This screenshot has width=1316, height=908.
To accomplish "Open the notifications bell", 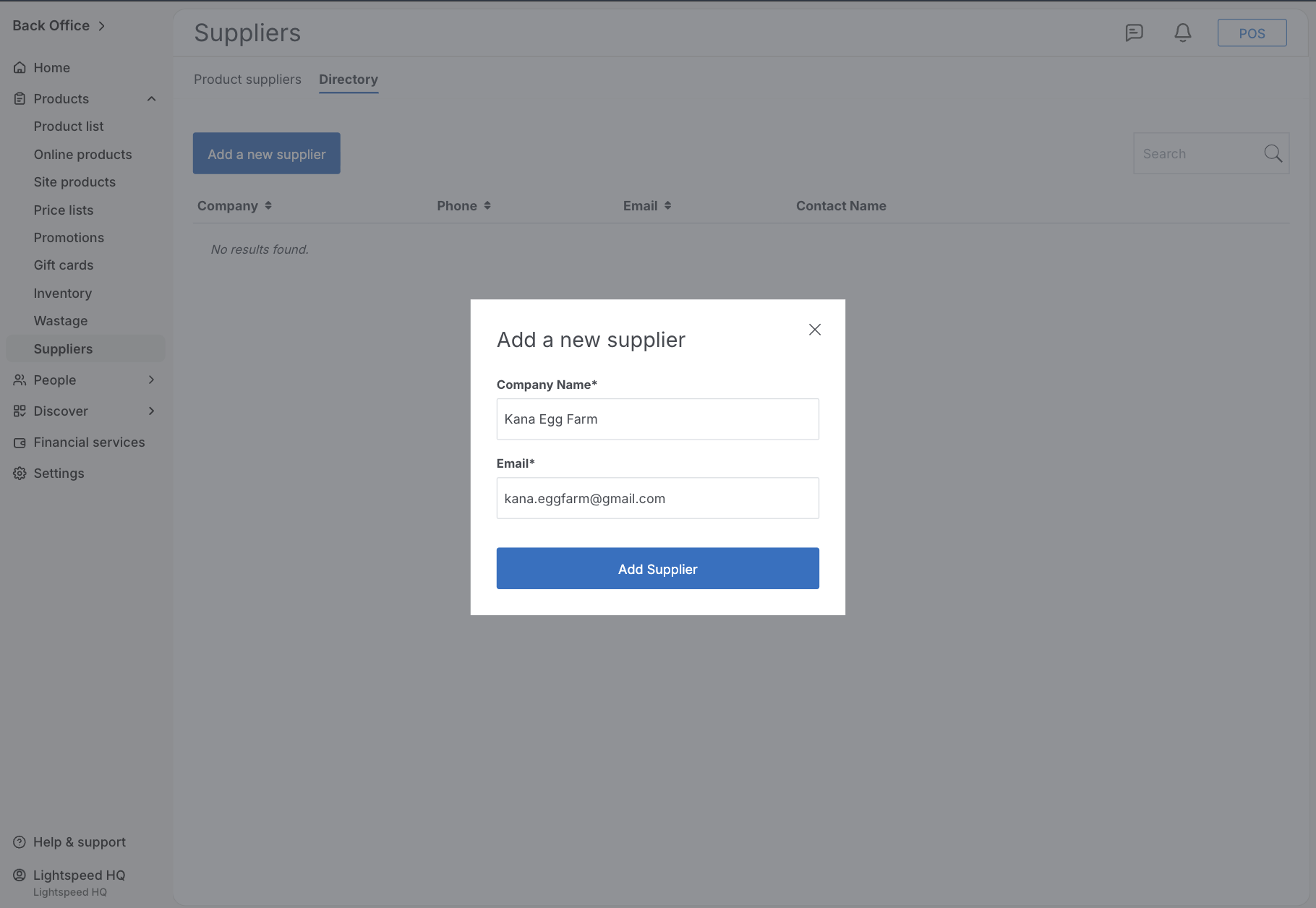I will 1183,33.
